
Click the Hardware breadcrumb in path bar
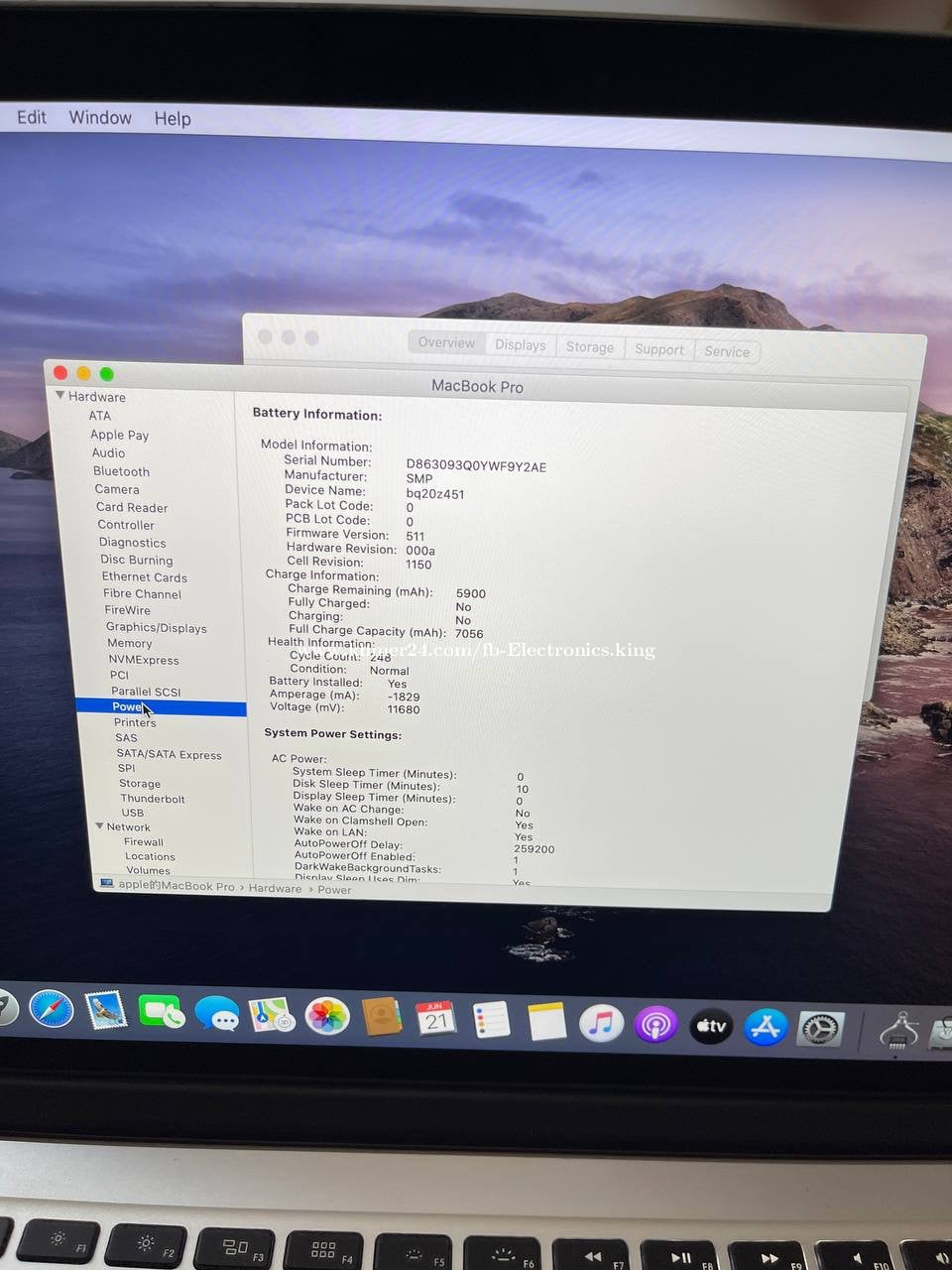(275, 888)
